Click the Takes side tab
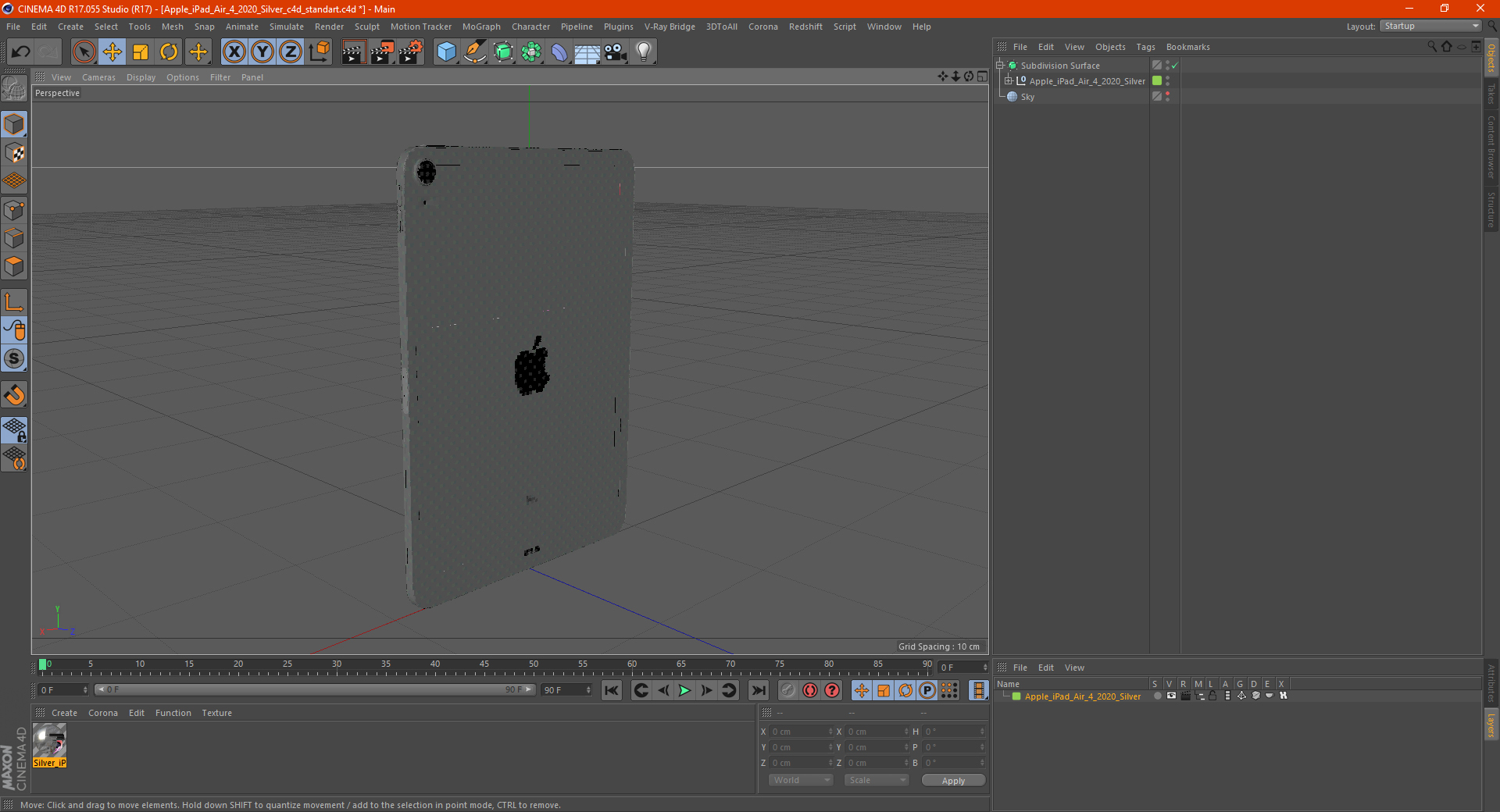This screenshot has width=1500, height=812. click(1491, 94)
